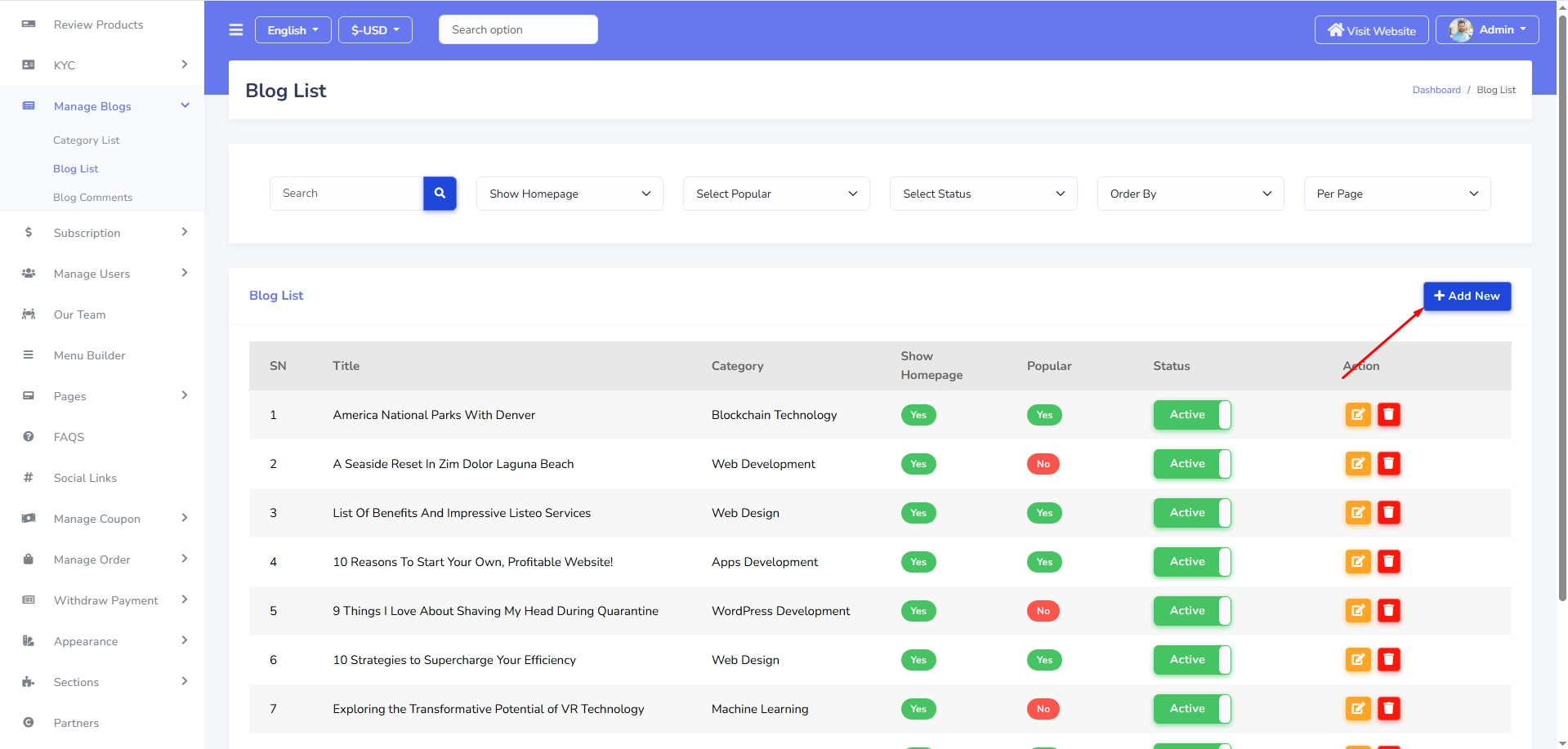
Task: Click the Pages sidebar item
Action: [x=102, y=396]
